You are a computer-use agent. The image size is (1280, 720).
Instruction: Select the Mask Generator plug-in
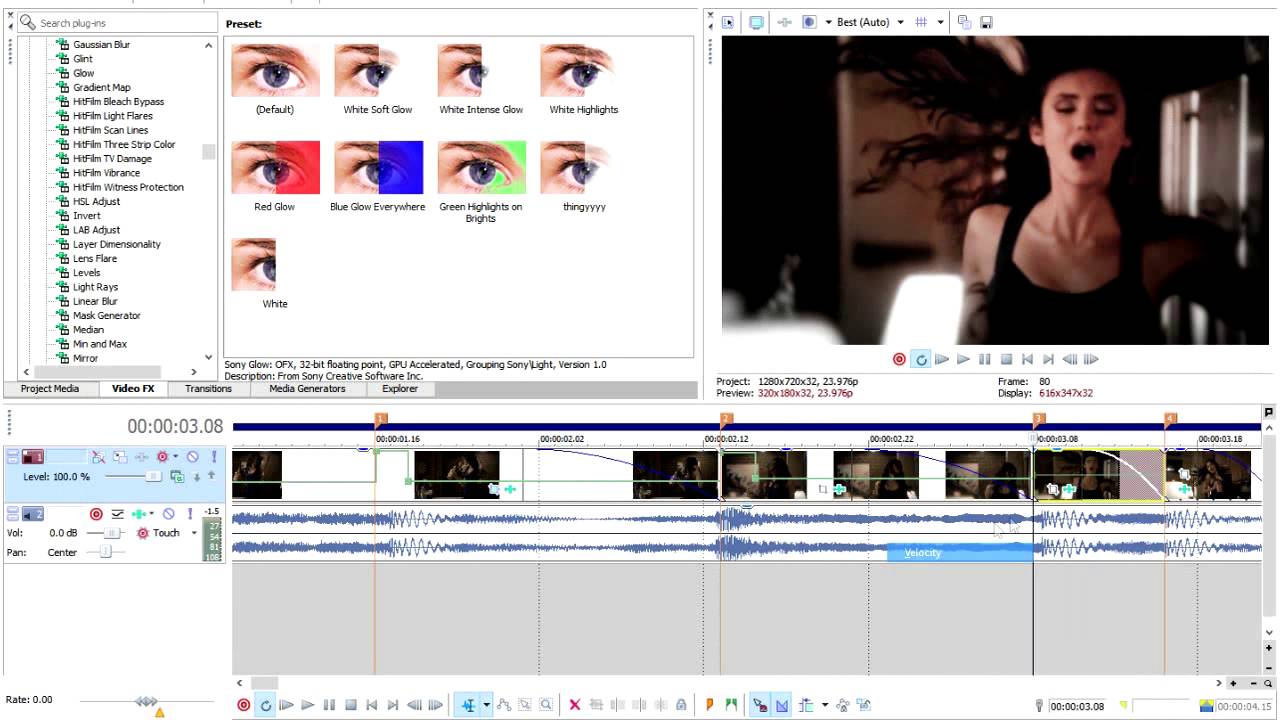tap(106, 316)
